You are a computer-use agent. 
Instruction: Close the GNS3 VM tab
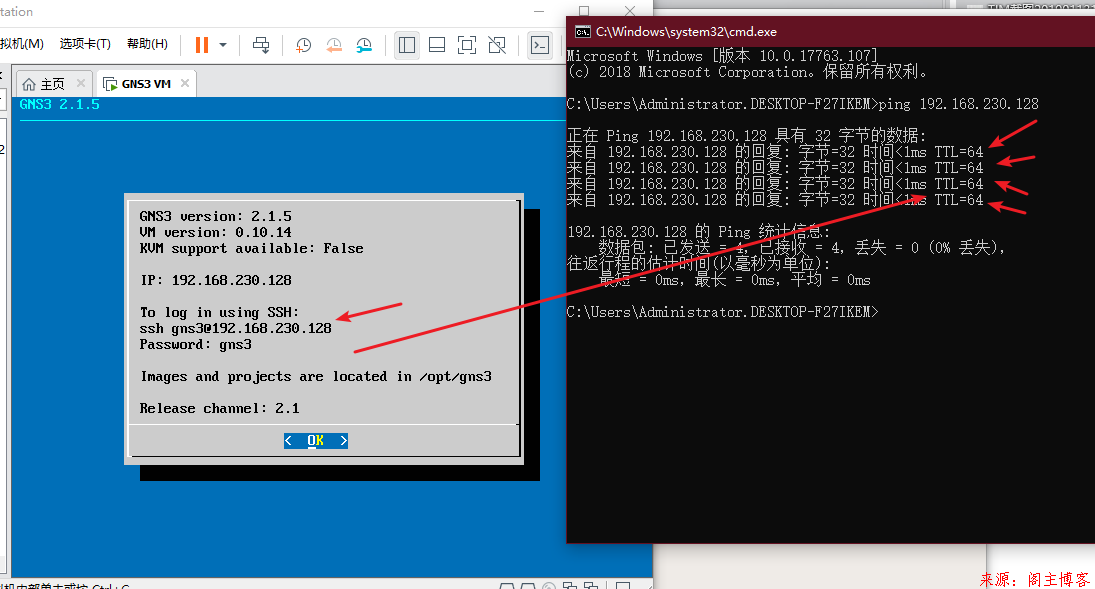point(185,83)
